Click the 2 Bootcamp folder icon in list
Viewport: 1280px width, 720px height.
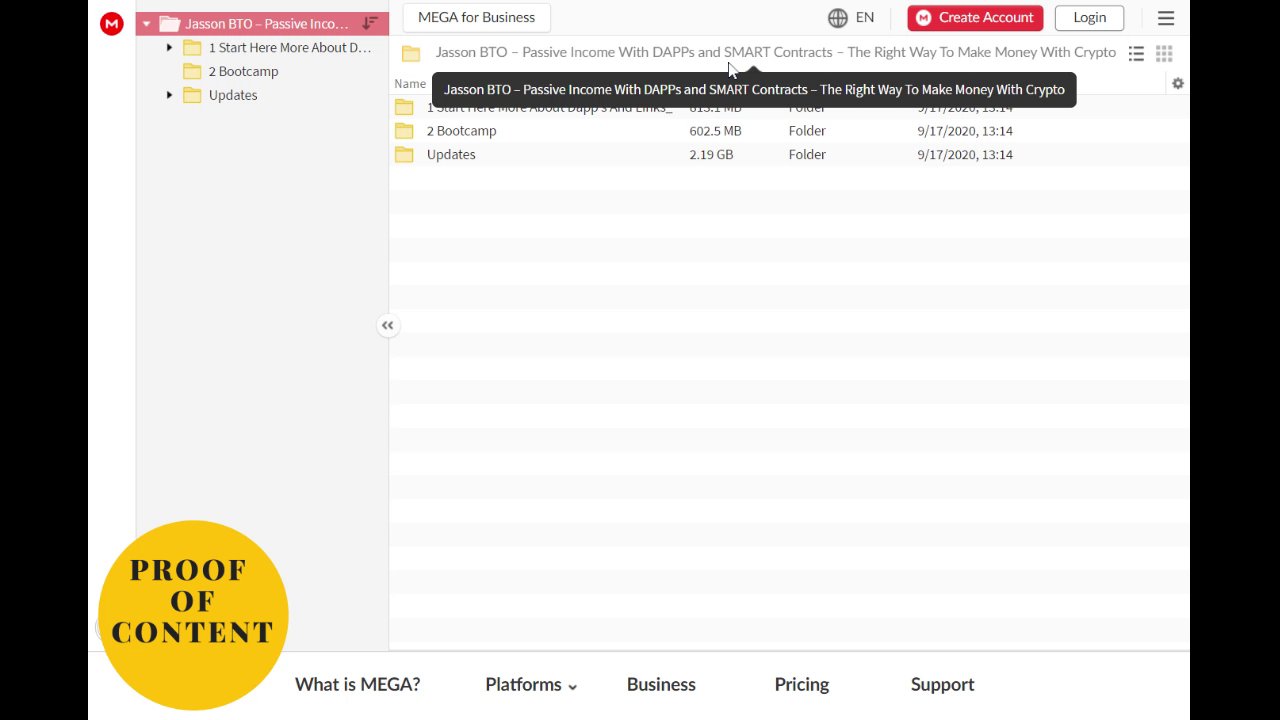tap(404, 131)
